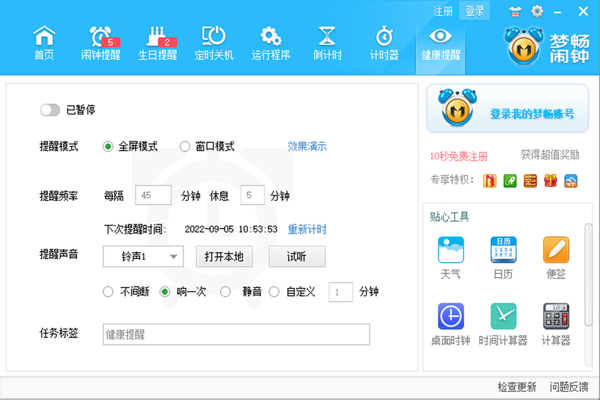Select 全屏模式 fullscreen radio option
This screenshot has height=400, width=600.
coord(108,146)
